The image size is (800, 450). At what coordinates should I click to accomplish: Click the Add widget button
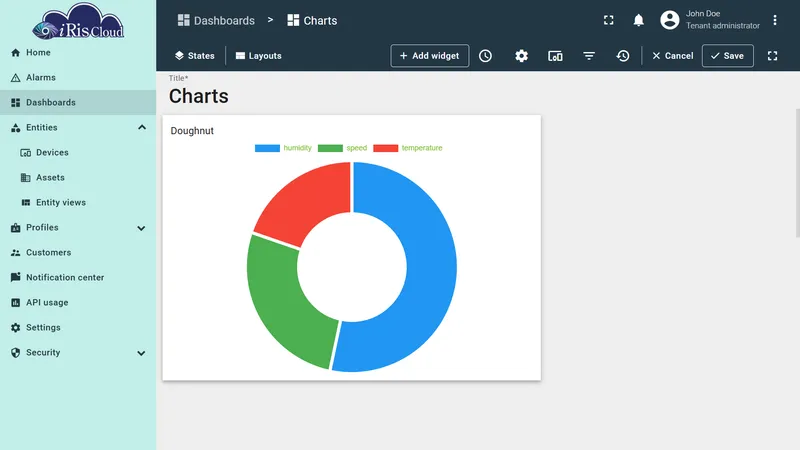tap(430, 56)
